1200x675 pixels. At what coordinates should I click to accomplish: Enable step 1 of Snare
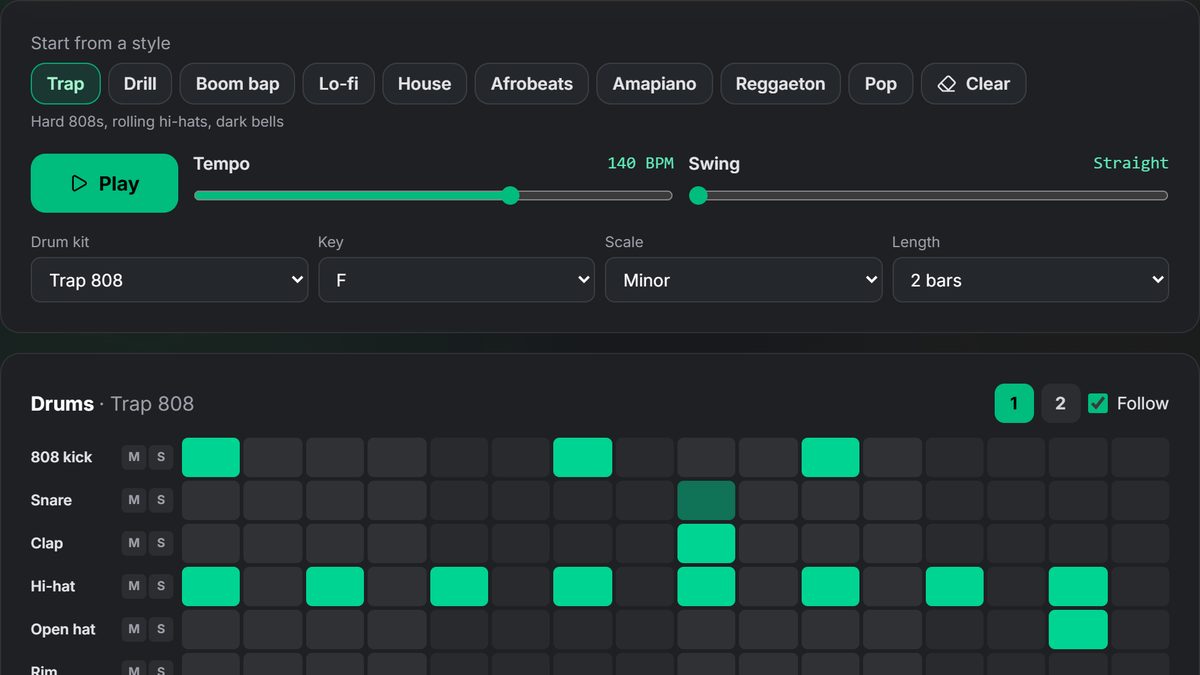click(211, 500)
